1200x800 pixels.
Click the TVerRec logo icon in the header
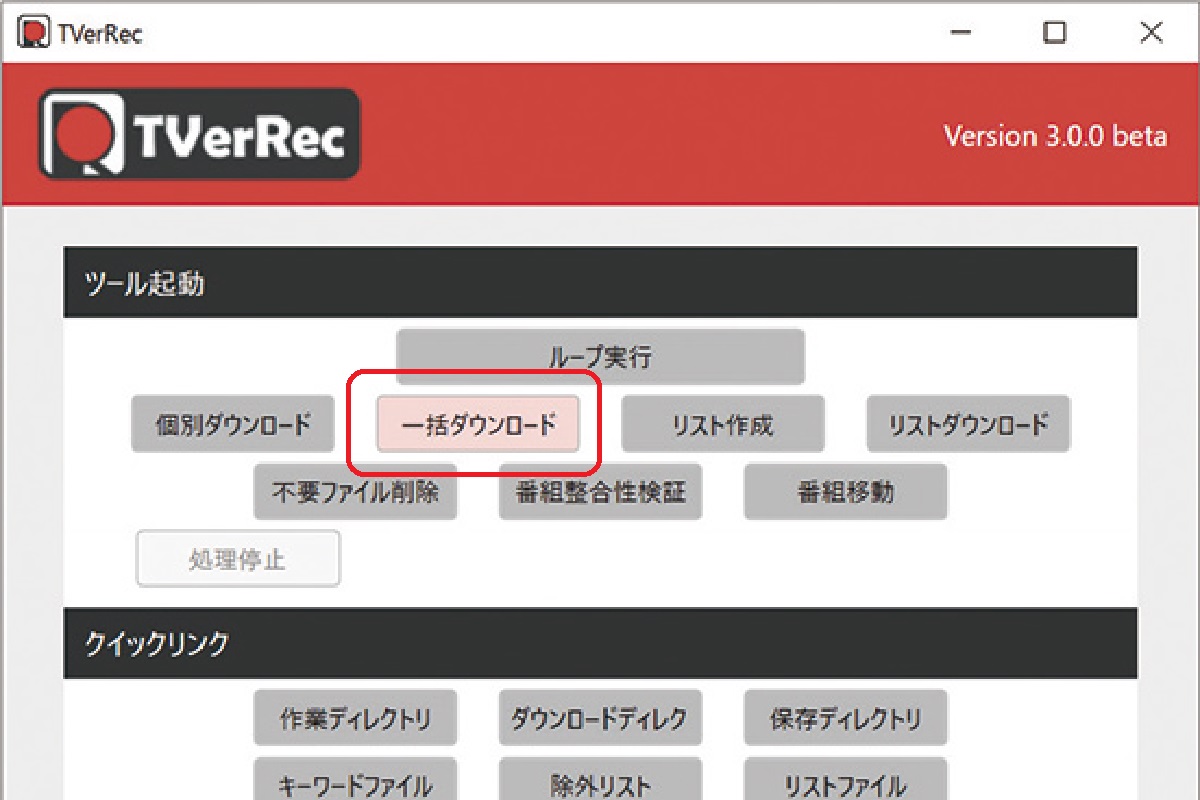coord(80,136)
